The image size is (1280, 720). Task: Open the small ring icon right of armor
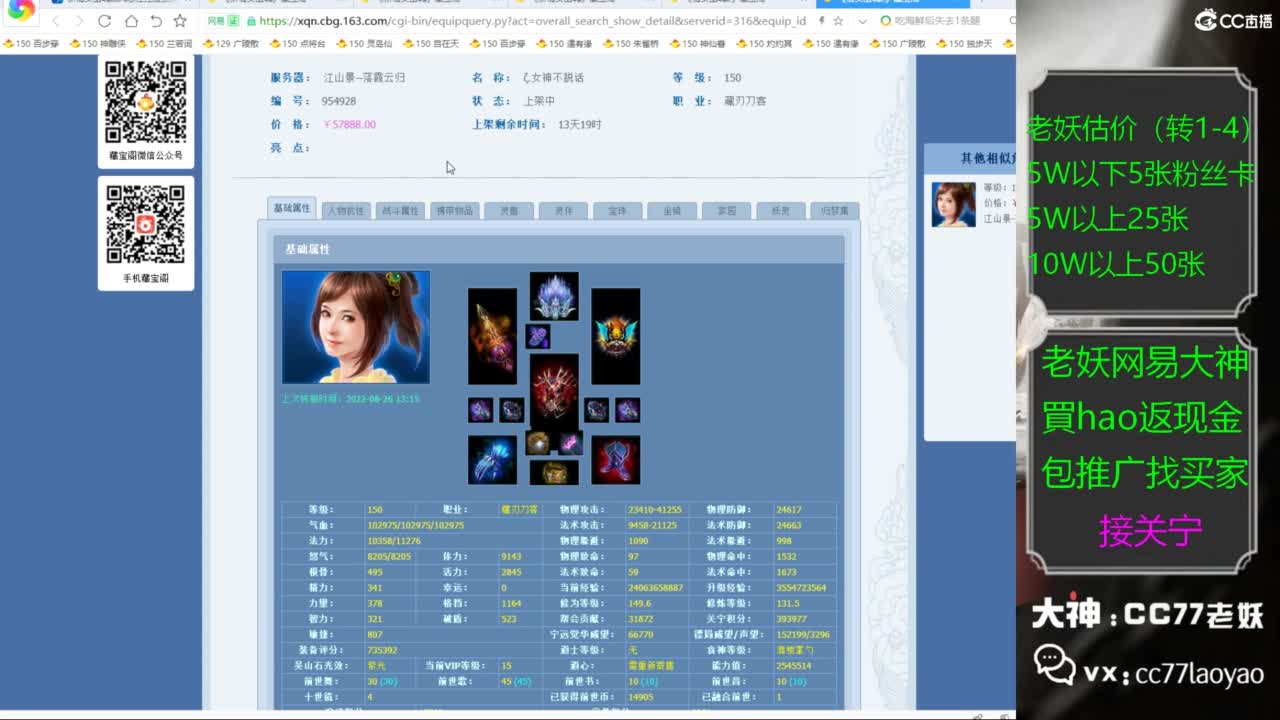596,410
